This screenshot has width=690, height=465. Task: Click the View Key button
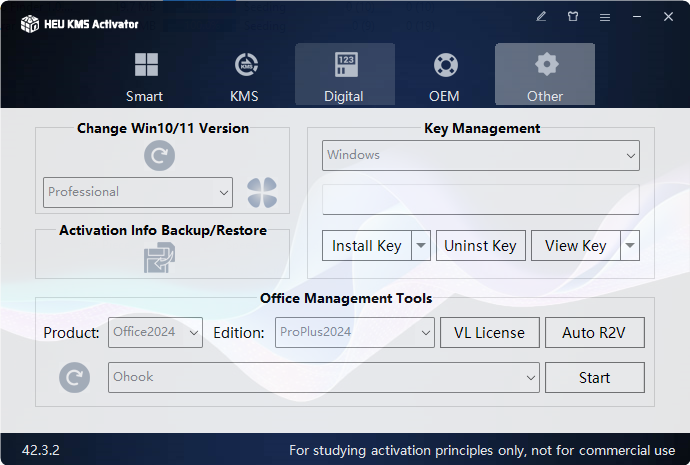pos(576,245)
